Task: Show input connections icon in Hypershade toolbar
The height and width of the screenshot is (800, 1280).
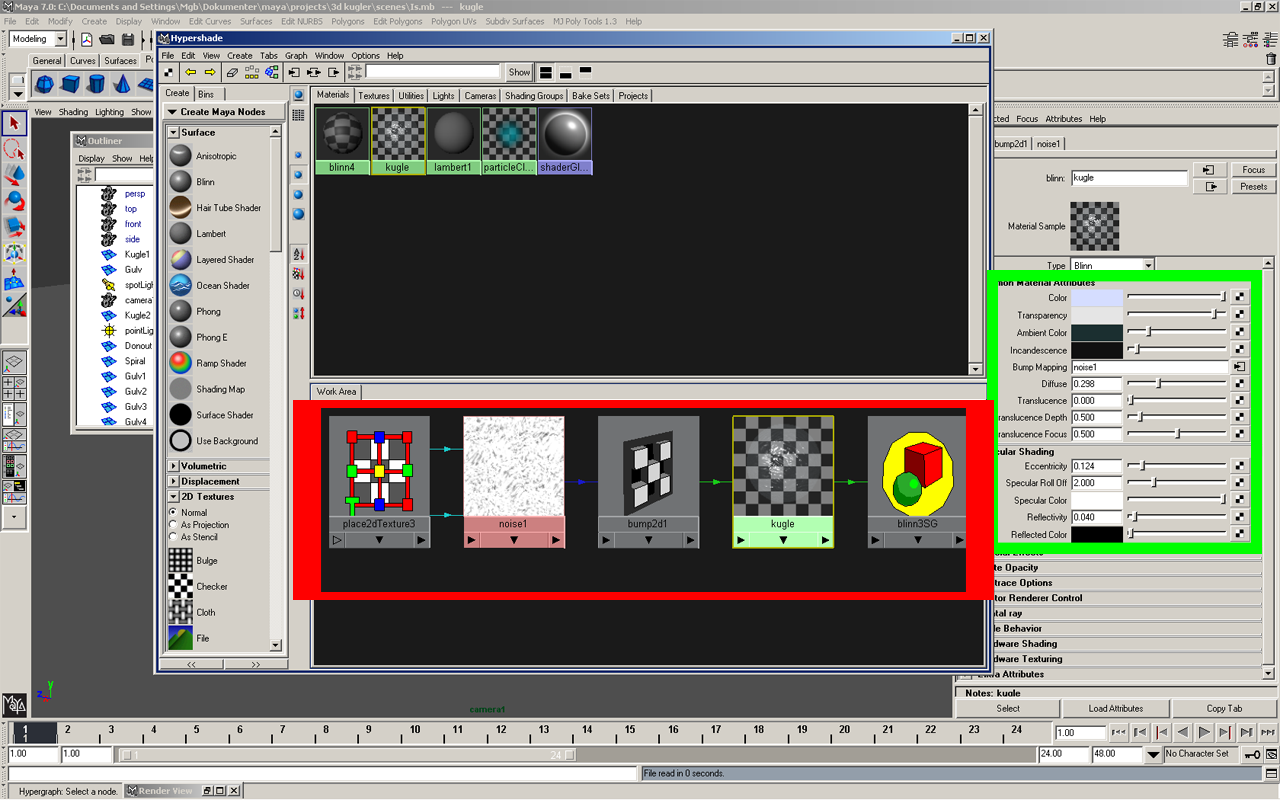Action: (x=294, y=72)
